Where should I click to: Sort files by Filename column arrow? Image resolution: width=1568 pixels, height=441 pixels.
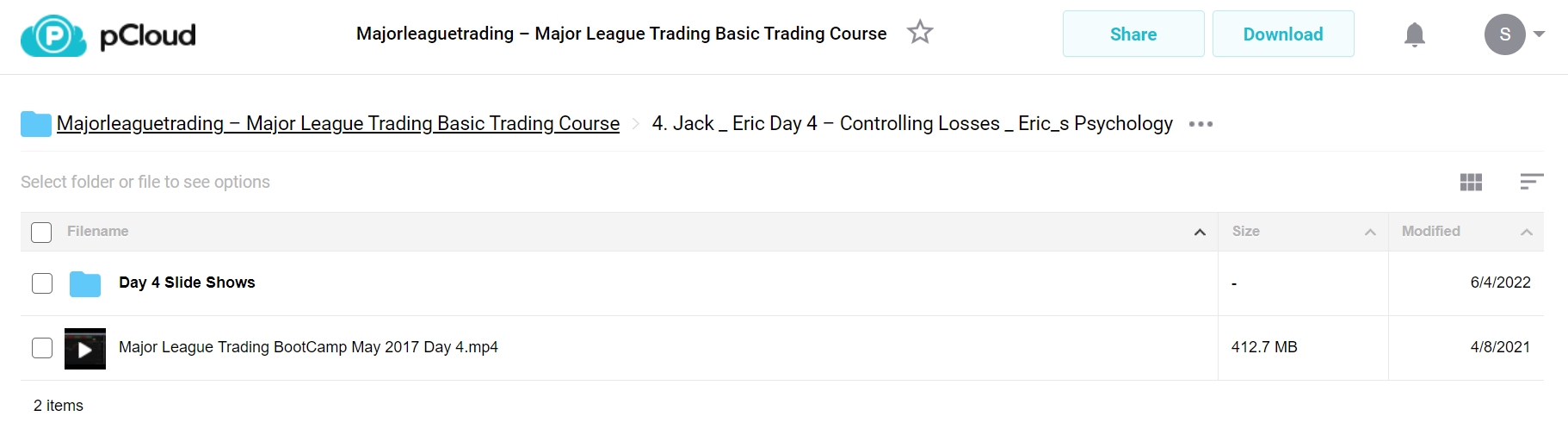pos(1200,233)
